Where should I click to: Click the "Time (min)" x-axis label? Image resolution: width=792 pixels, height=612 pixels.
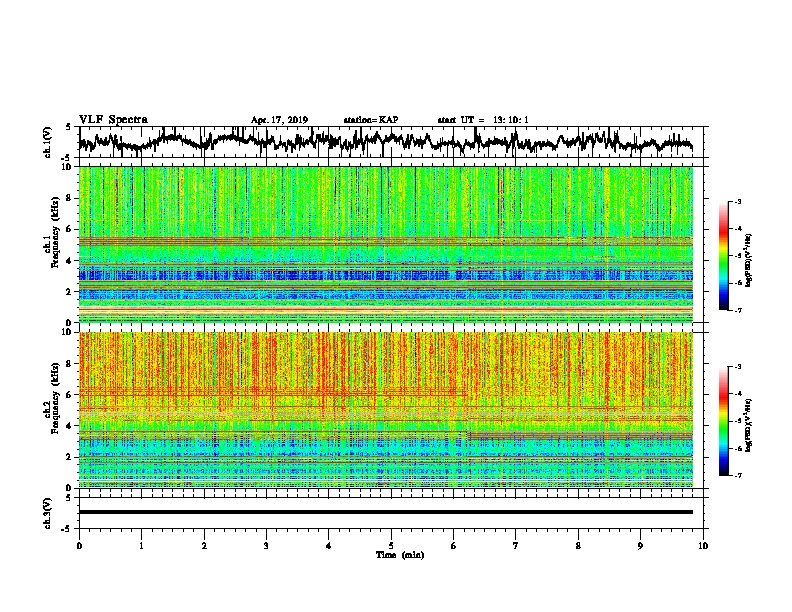point(400,555)
